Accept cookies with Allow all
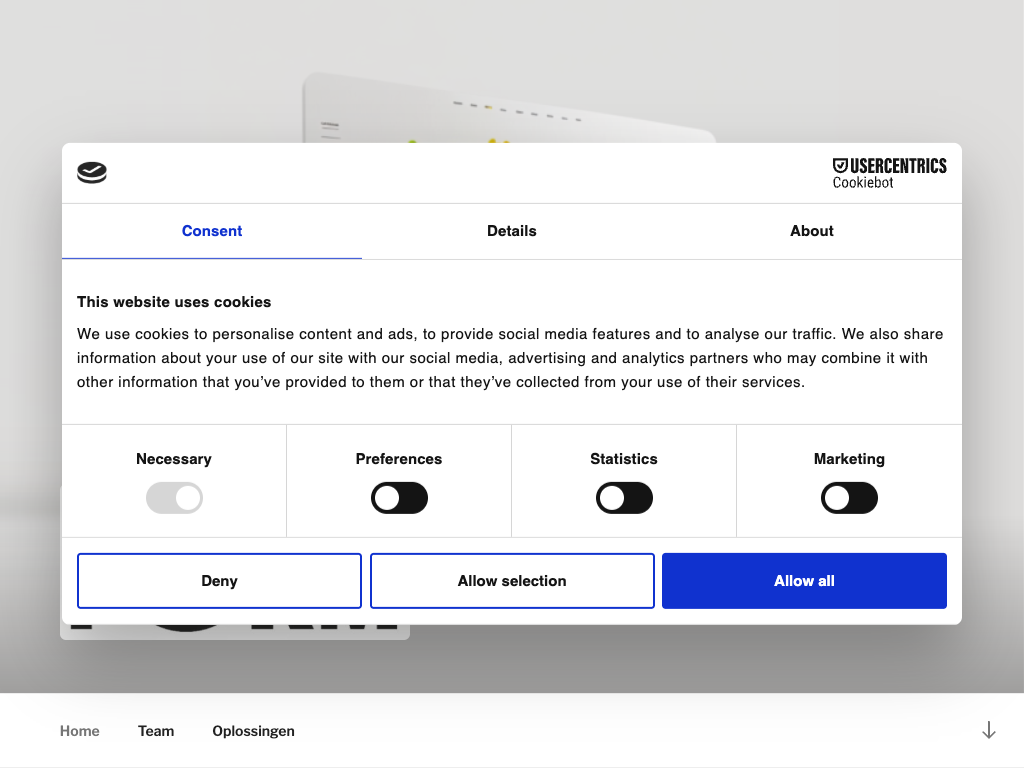The width and height of the screenshot is (1024, 768). coord(804,581)
